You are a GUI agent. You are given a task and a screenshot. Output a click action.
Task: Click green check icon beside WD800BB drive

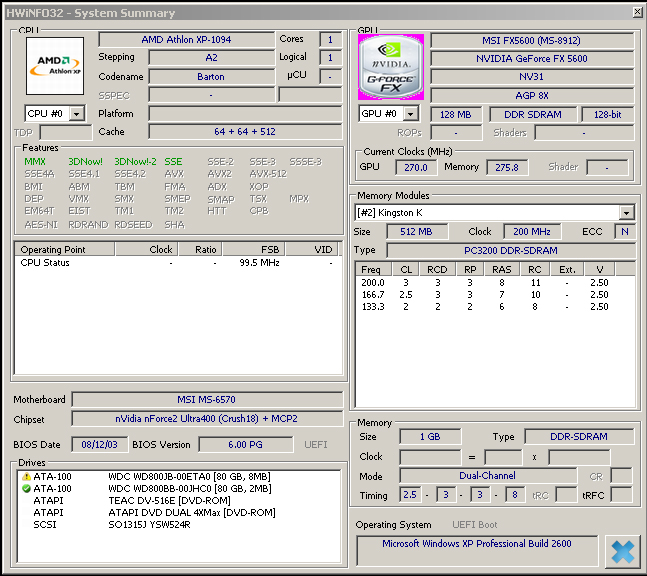[26, 489]
